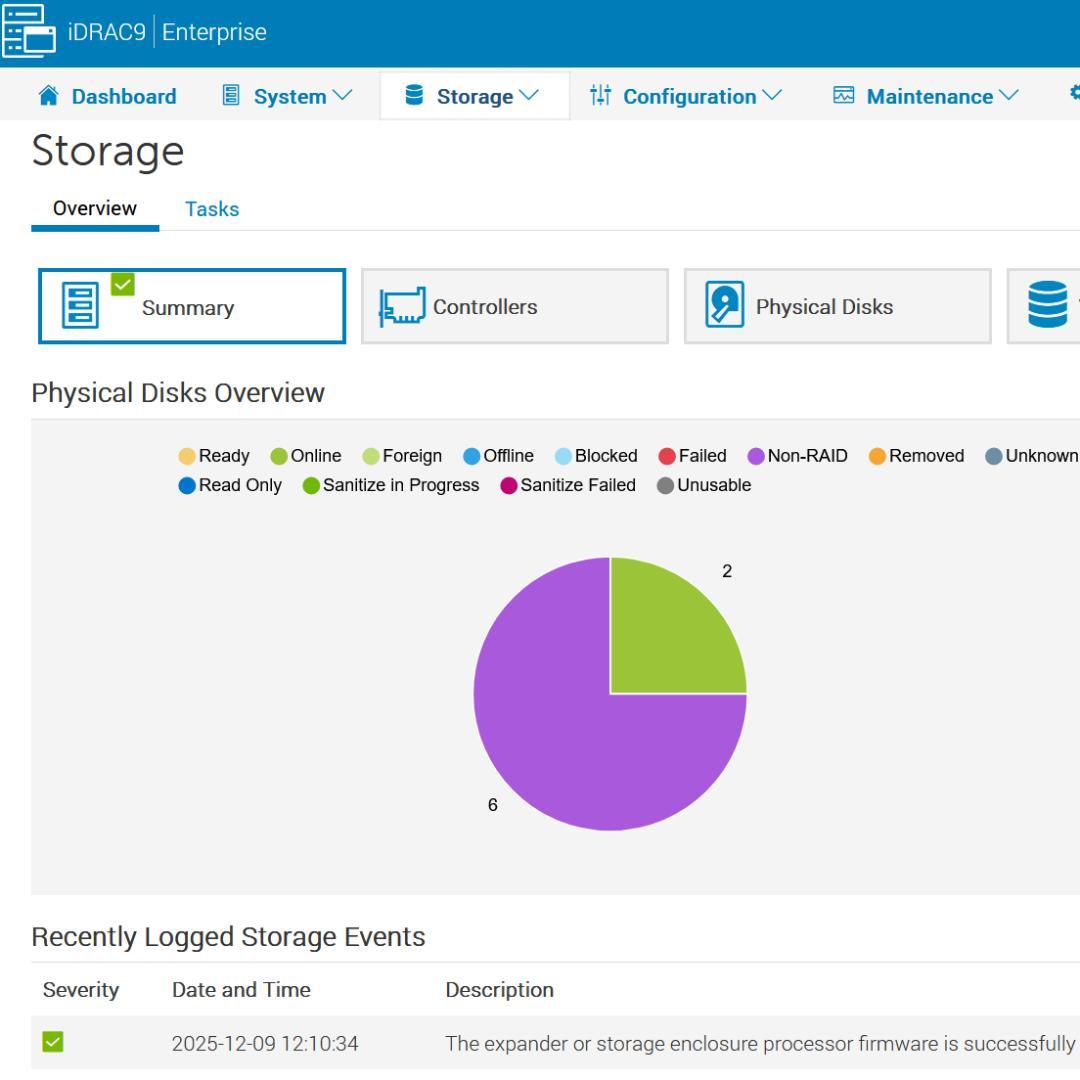Switch to the Tasks tab

(212, 209)
